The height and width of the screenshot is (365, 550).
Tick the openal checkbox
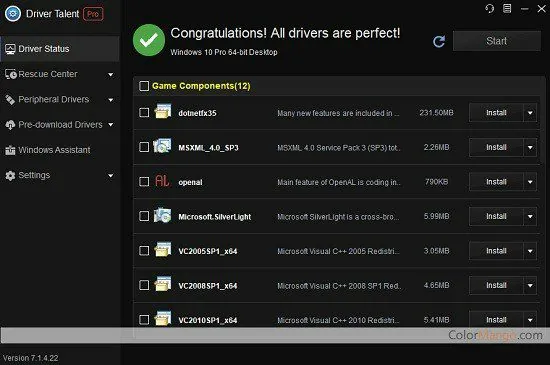(144, 182)
